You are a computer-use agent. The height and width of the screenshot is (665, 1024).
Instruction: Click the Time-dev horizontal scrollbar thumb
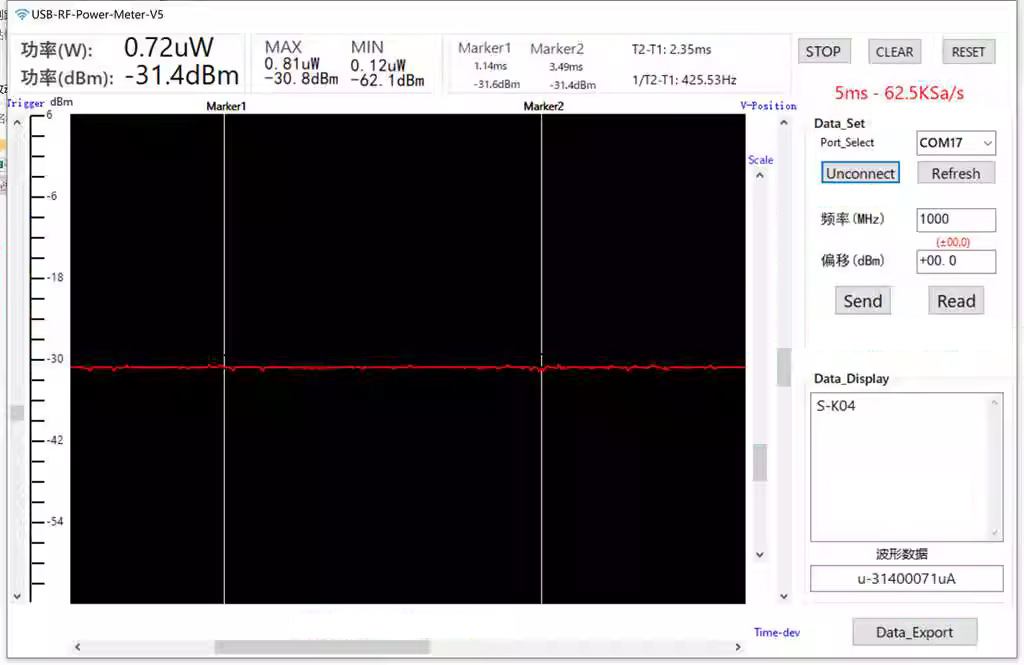pos(322,647)
